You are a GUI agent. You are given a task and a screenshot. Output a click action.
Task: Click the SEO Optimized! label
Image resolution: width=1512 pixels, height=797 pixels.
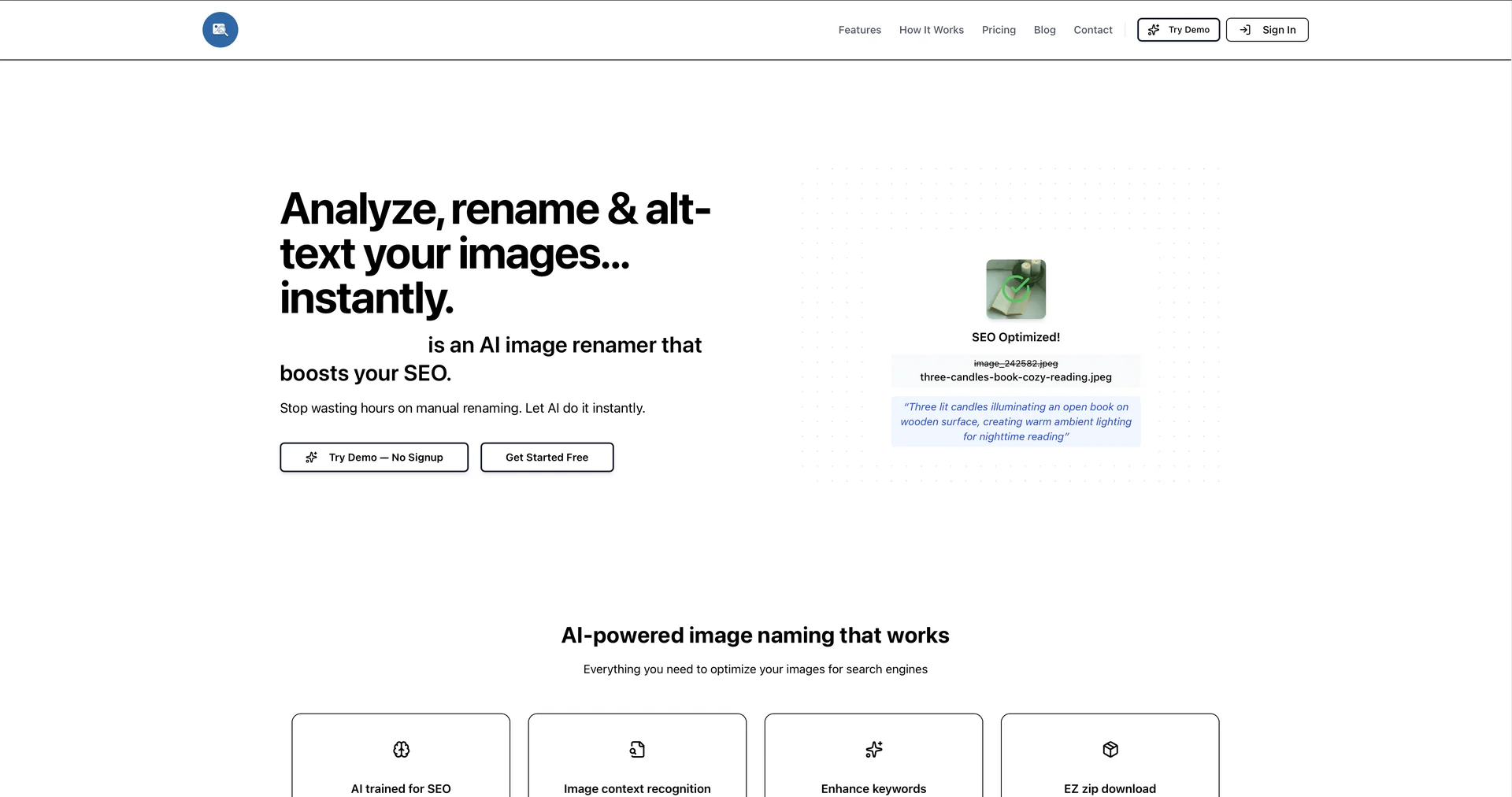1016,337
